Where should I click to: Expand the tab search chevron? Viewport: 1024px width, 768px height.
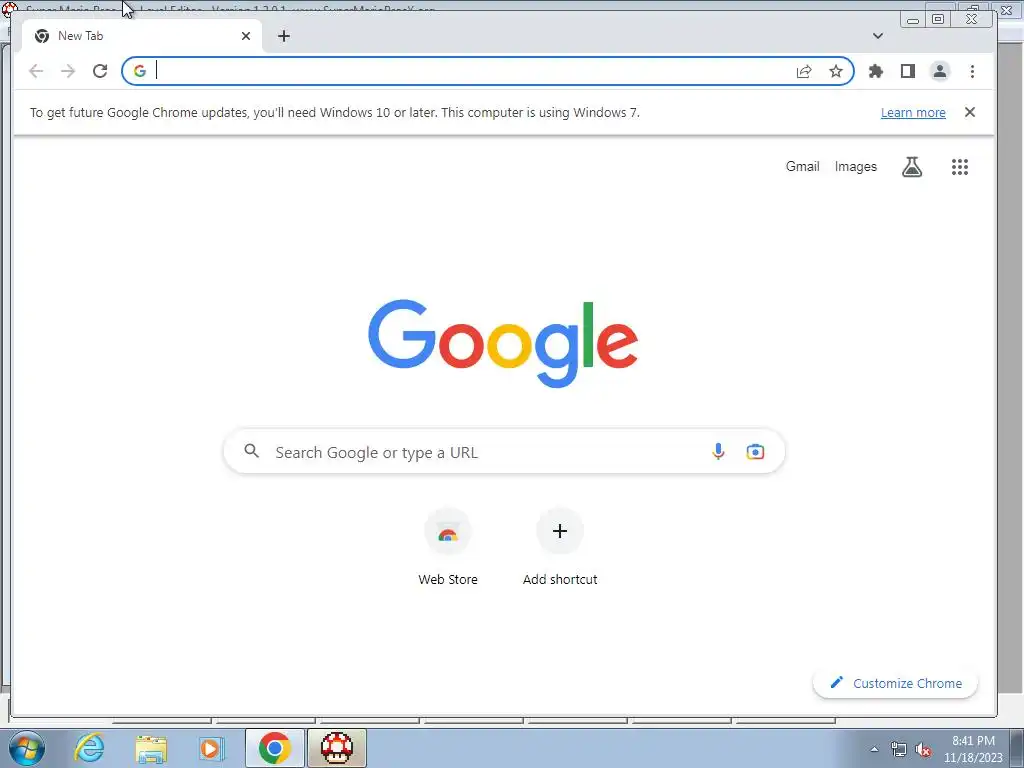pyautogui.click(x=878, y=36)
